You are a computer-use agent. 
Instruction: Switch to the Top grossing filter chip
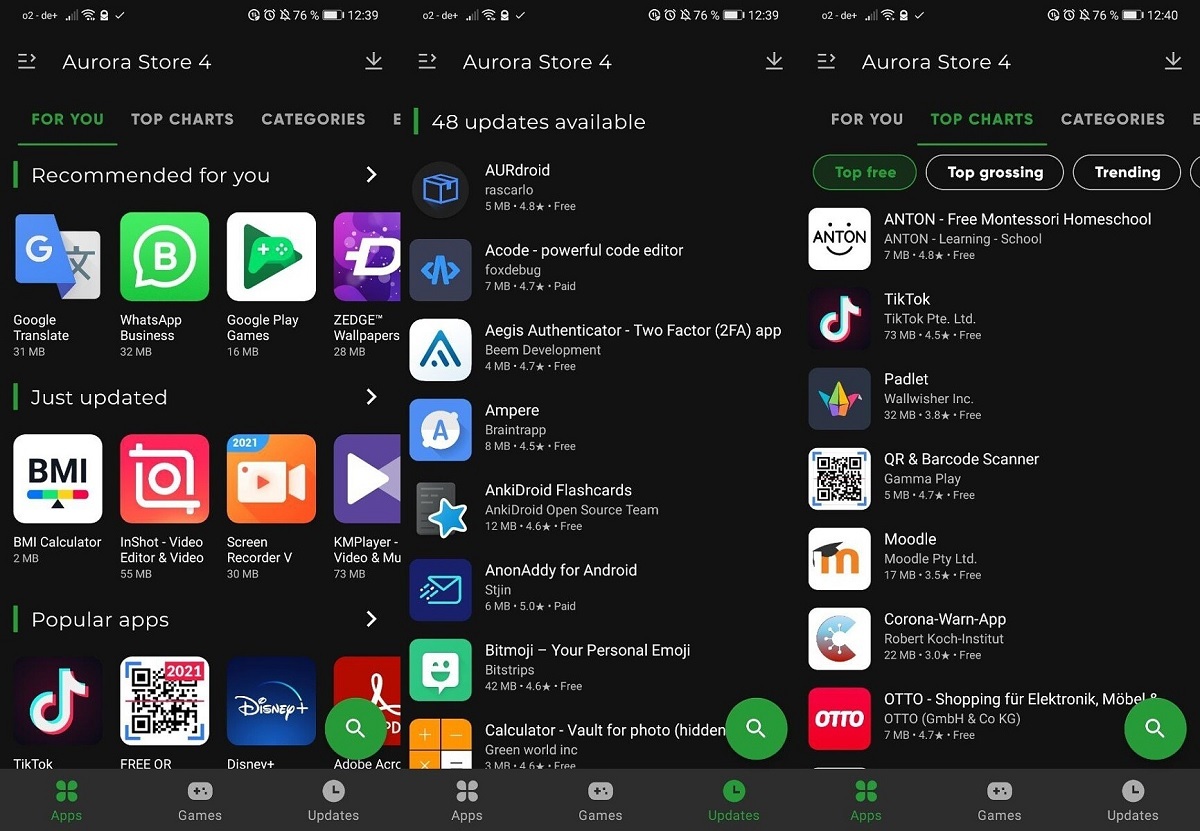(994, 172)
